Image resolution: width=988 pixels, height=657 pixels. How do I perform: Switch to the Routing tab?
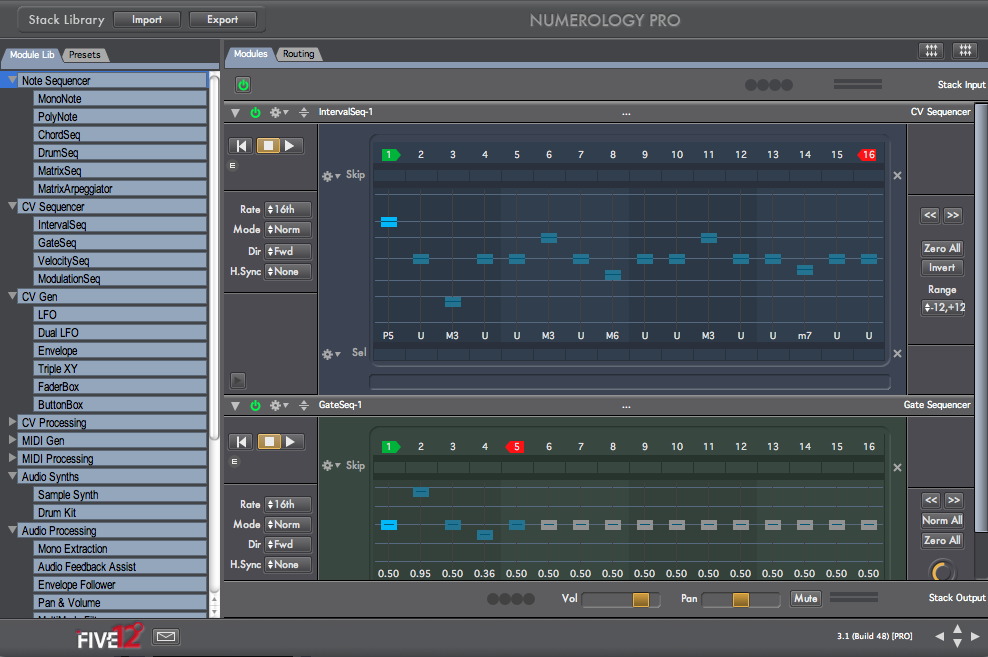pos(298,54)
